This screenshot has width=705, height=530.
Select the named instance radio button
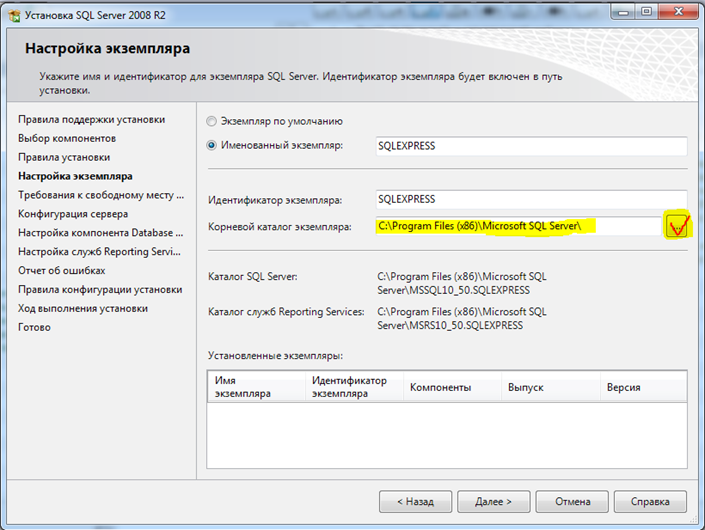tap(211, 146)
